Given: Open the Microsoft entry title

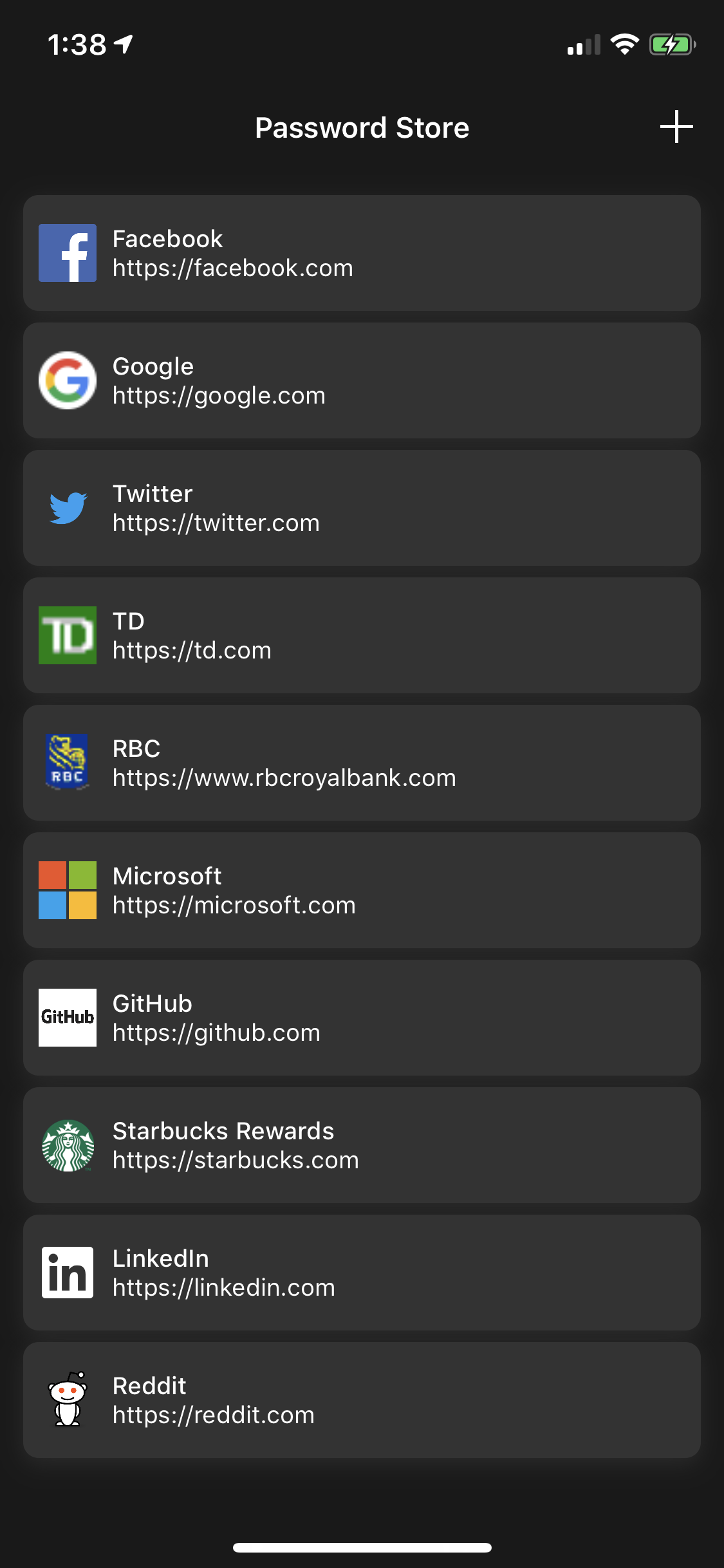Looking at the screenshot, I should coord(167,876).
